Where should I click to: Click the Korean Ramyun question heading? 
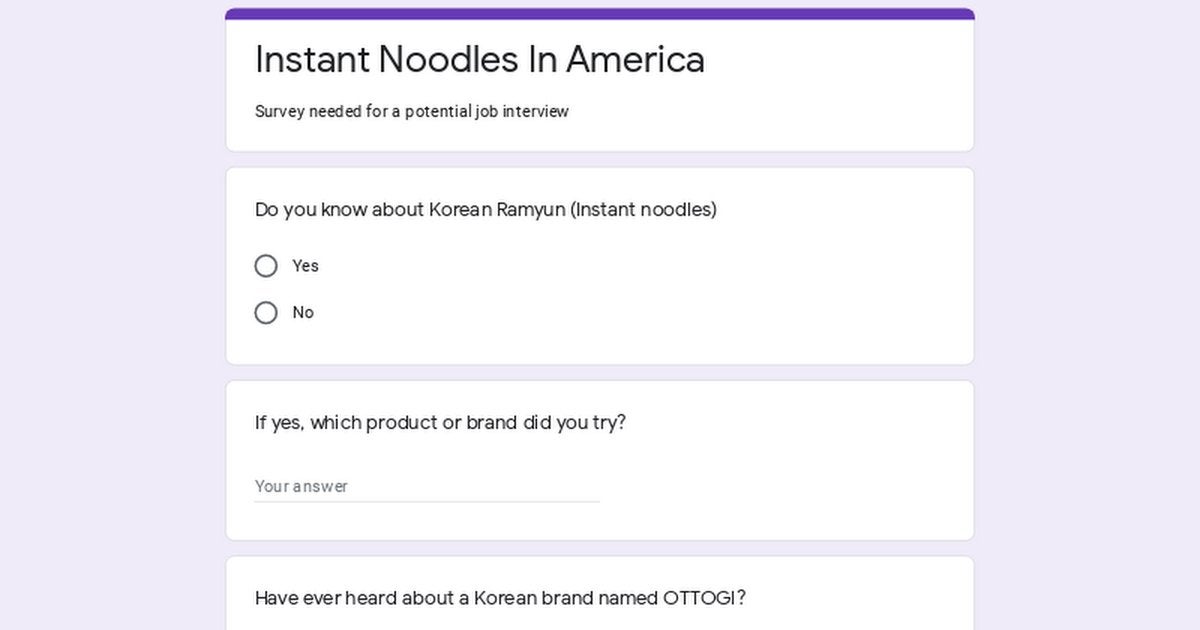click(x=486, y=210)
